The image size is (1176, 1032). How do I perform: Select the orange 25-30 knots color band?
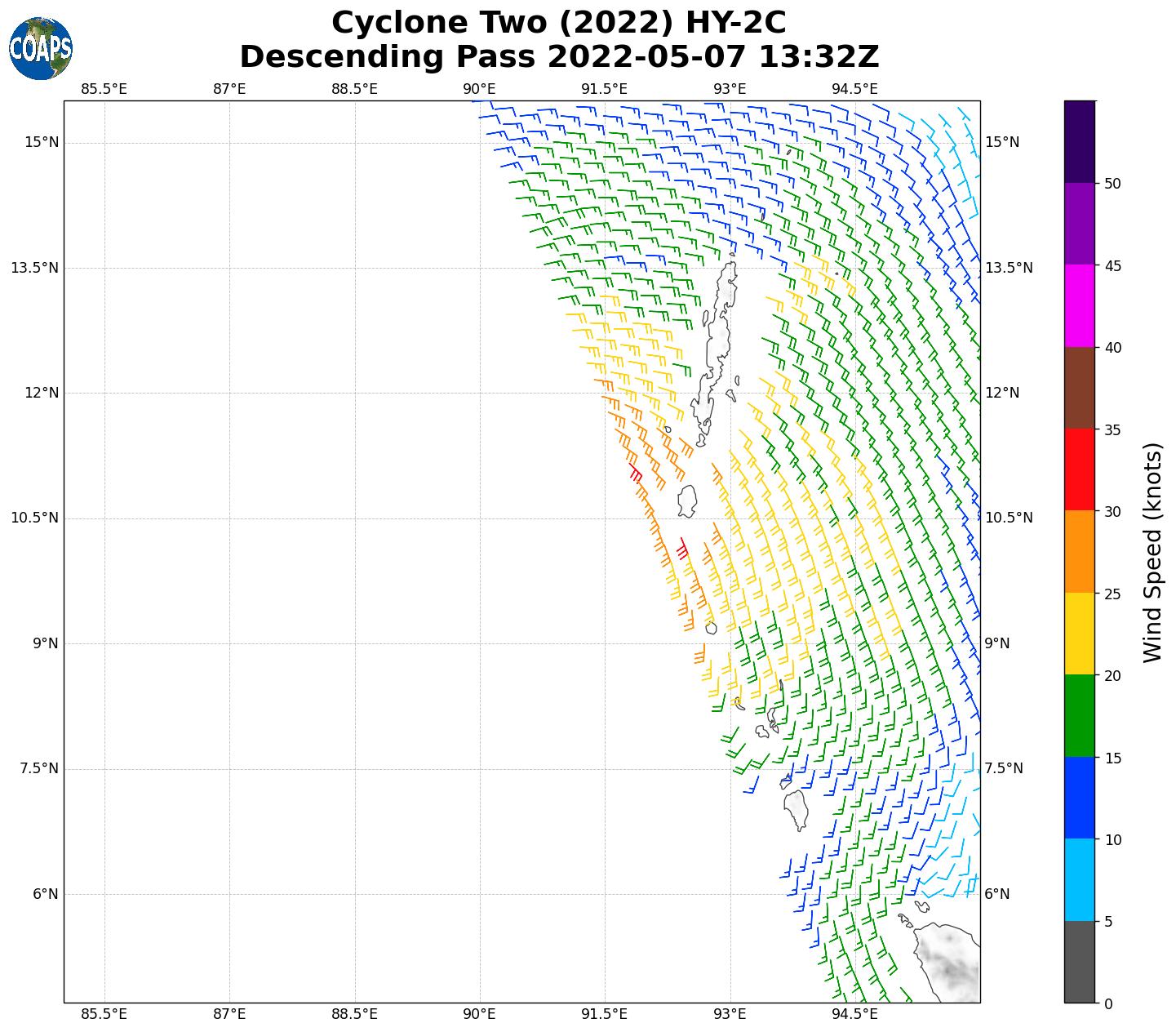[1079, 551]
